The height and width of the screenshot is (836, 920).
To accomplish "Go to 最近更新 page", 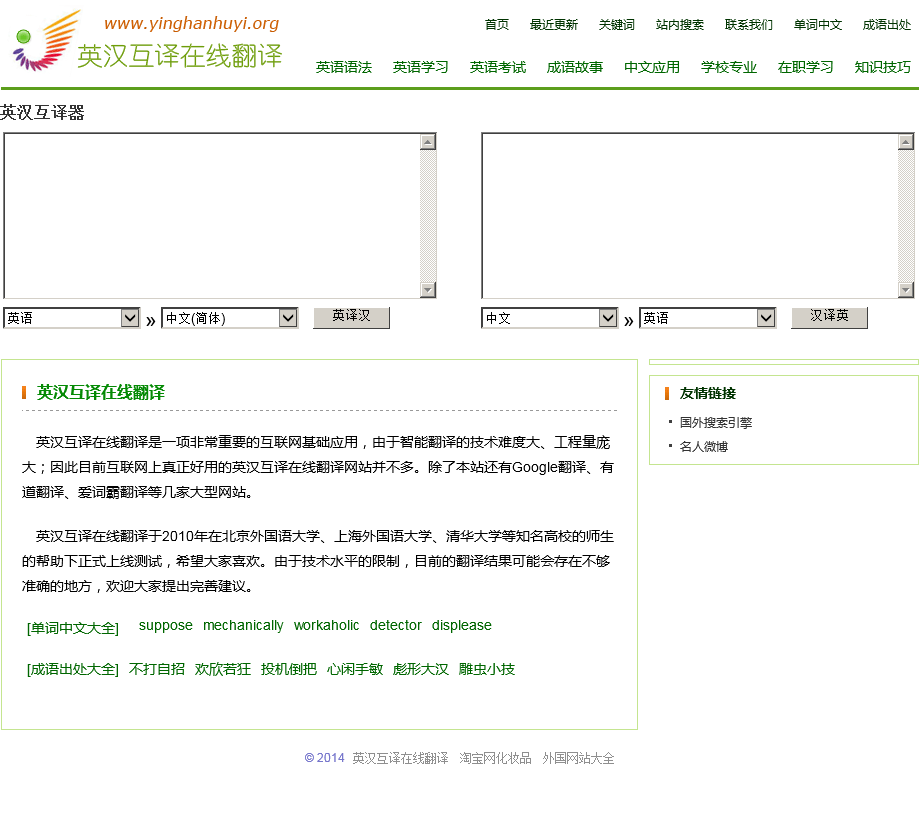I will [x=553, y=25].
